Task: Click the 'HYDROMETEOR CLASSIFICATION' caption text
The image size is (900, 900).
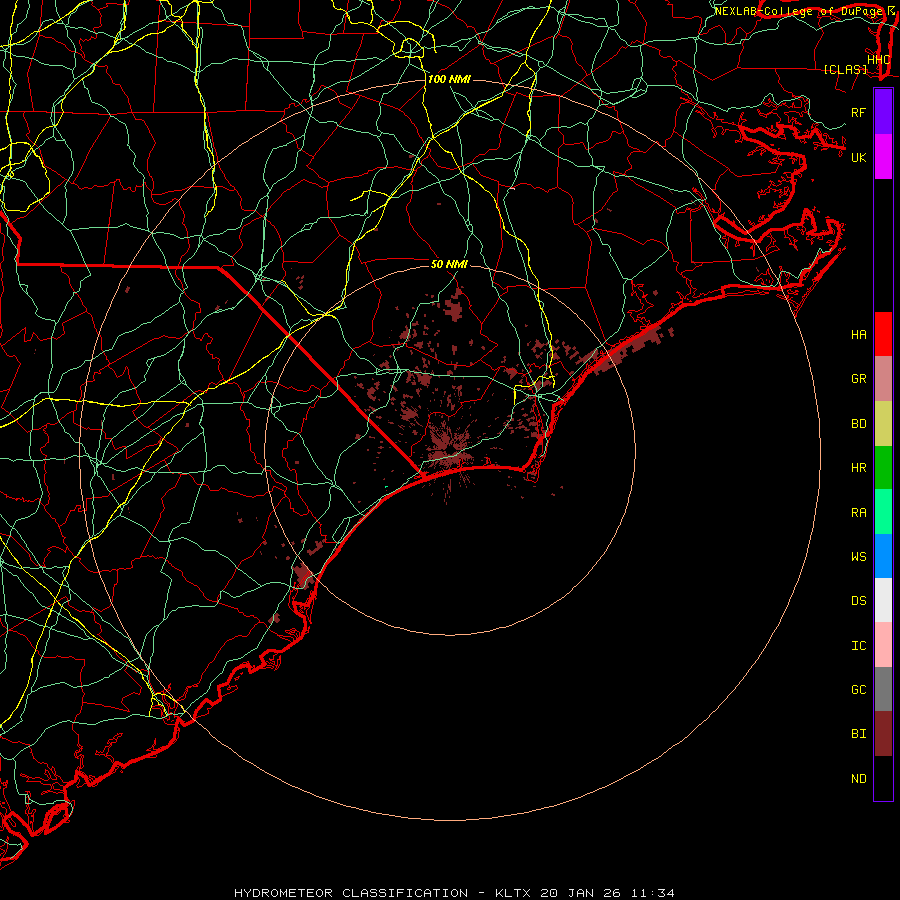Action: [351, 893]
